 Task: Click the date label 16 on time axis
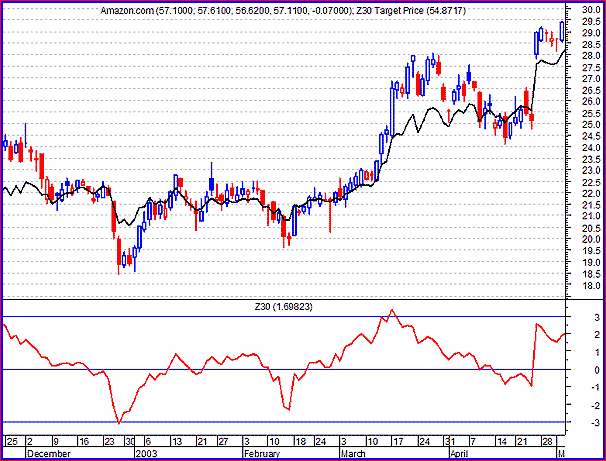click(83, 441)
